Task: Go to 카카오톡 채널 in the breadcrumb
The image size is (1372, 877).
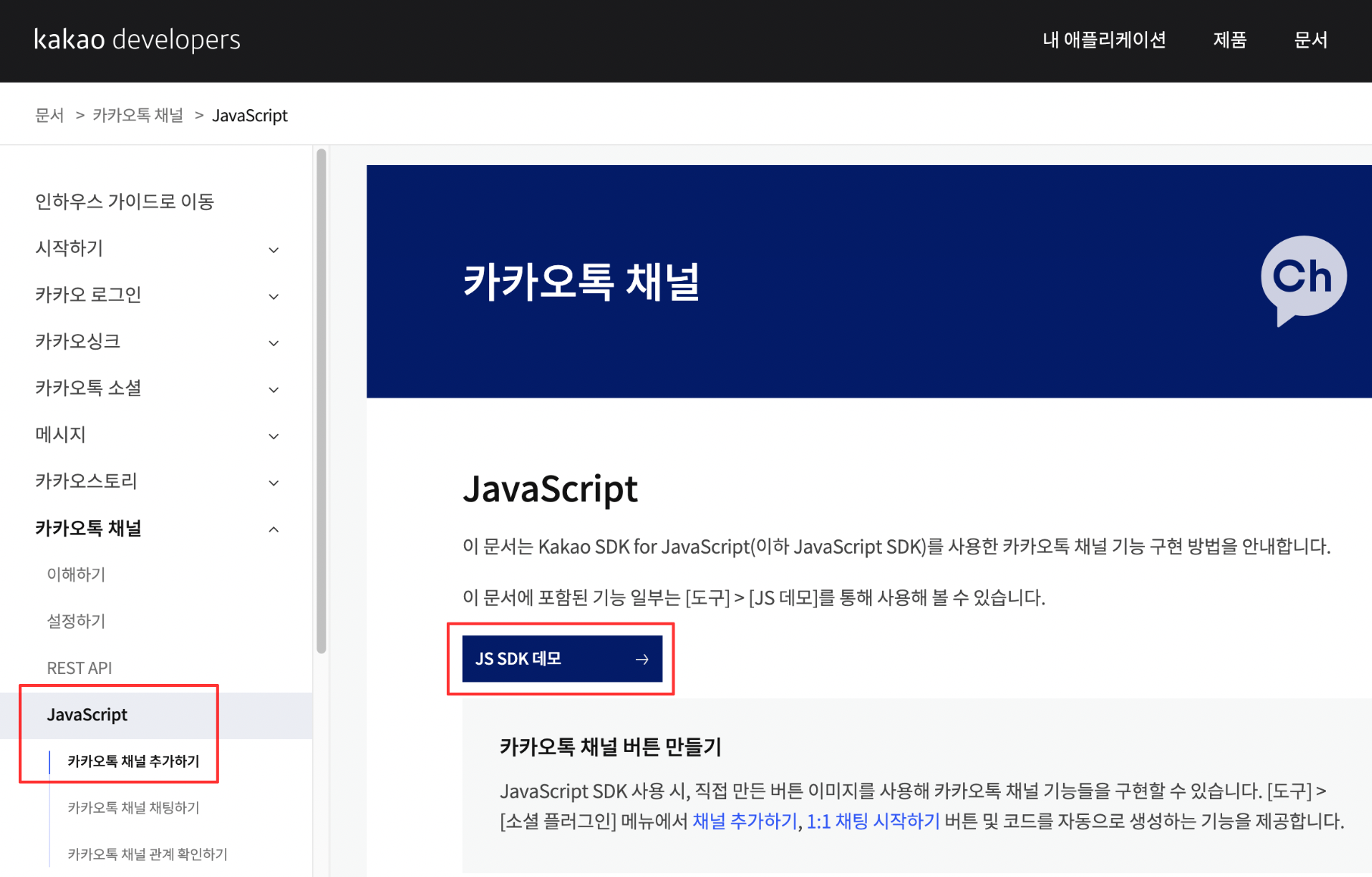Action: pyautogui.click(x=138, y=115)
